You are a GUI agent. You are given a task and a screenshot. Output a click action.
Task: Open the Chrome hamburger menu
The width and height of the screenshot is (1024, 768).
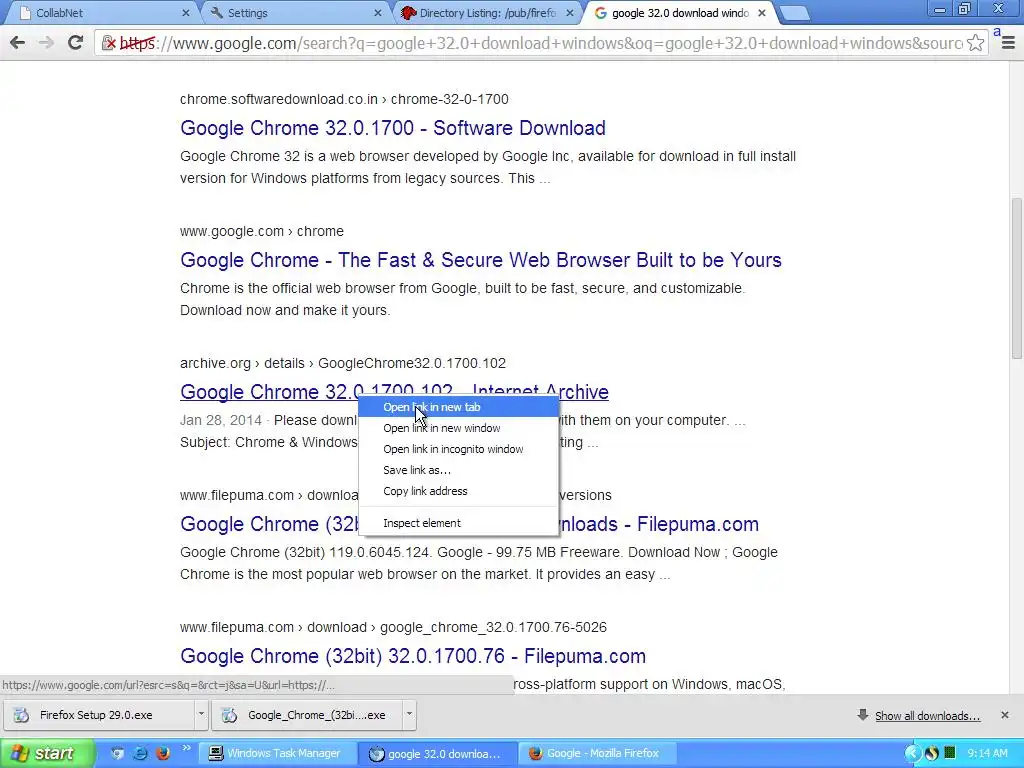1008,43
